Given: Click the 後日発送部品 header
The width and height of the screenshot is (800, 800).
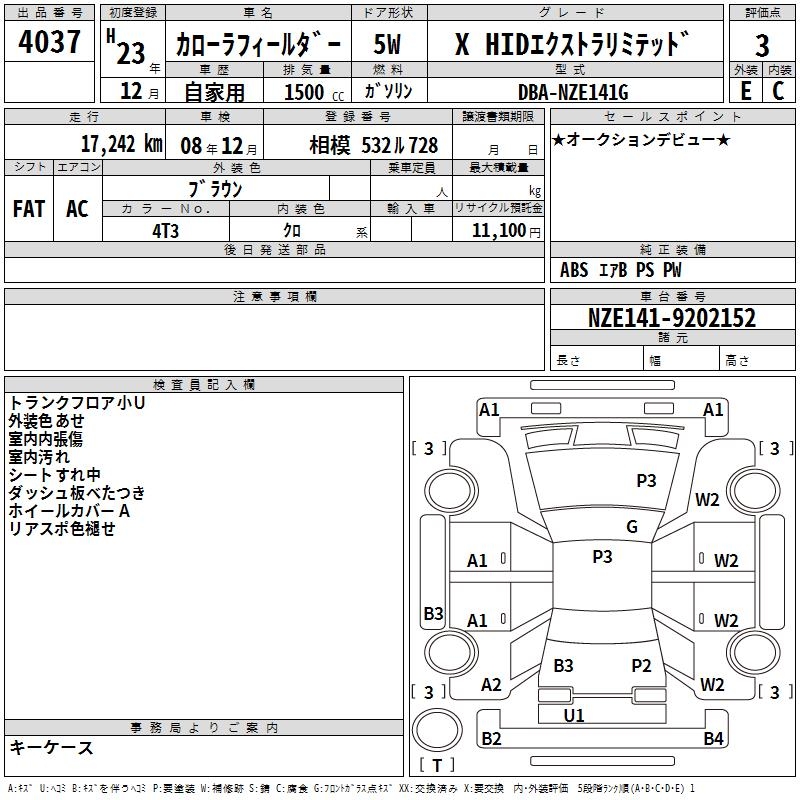Looking at the screenshot, I should (274, 250).
